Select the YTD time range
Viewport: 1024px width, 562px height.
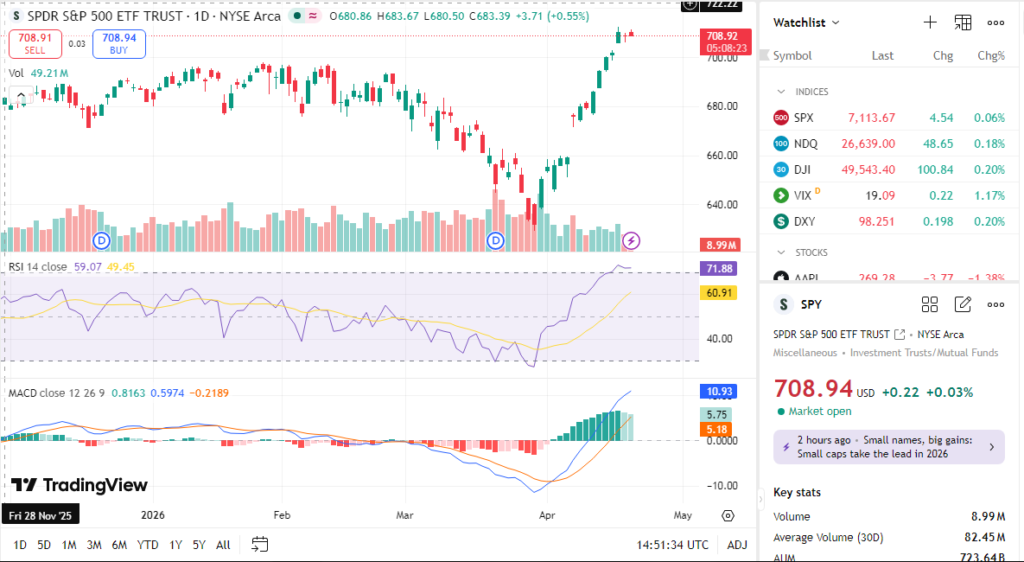pos(147,545)
